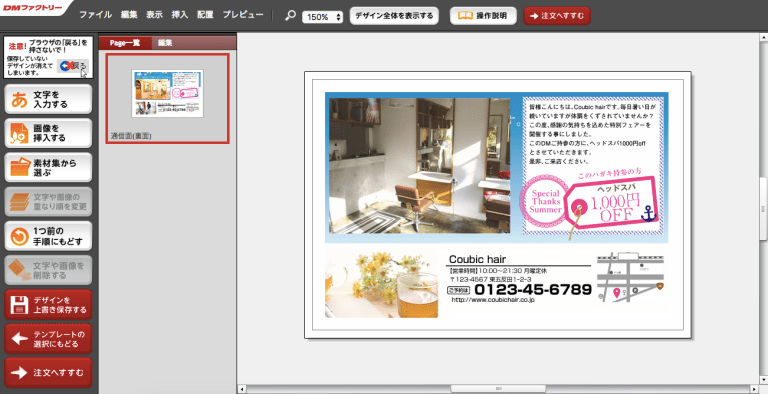The image size is (768, 394).
Task: Open the ファイル menu
Action: tap(96, 15)
